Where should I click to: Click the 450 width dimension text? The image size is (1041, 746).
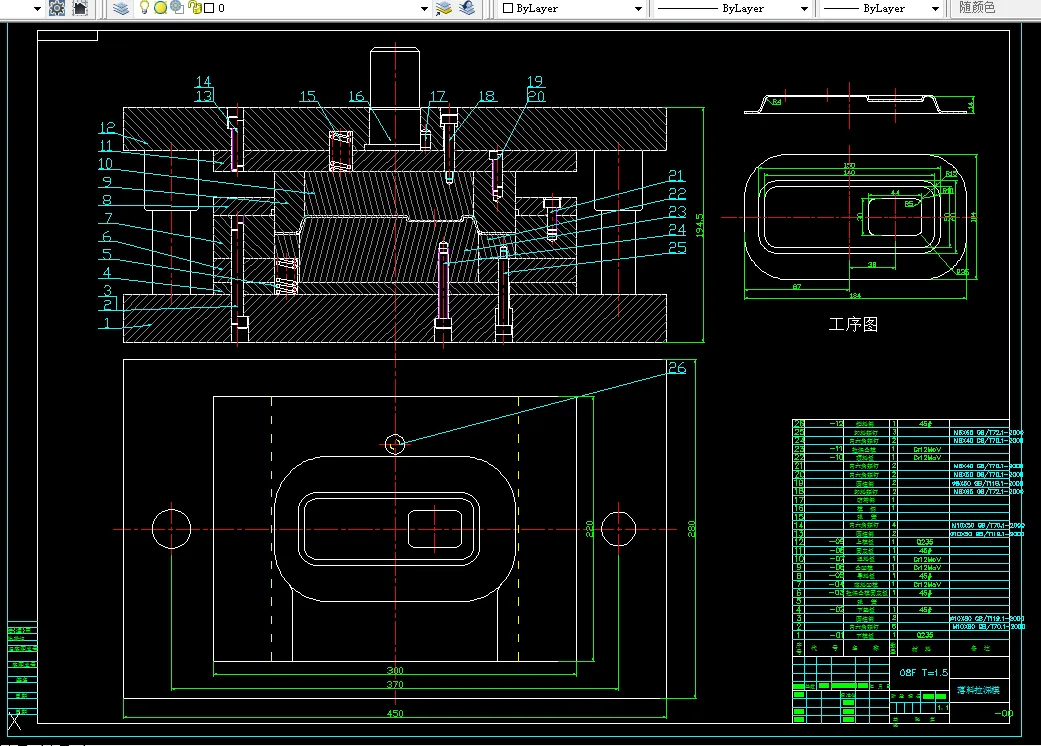point(395,713)
